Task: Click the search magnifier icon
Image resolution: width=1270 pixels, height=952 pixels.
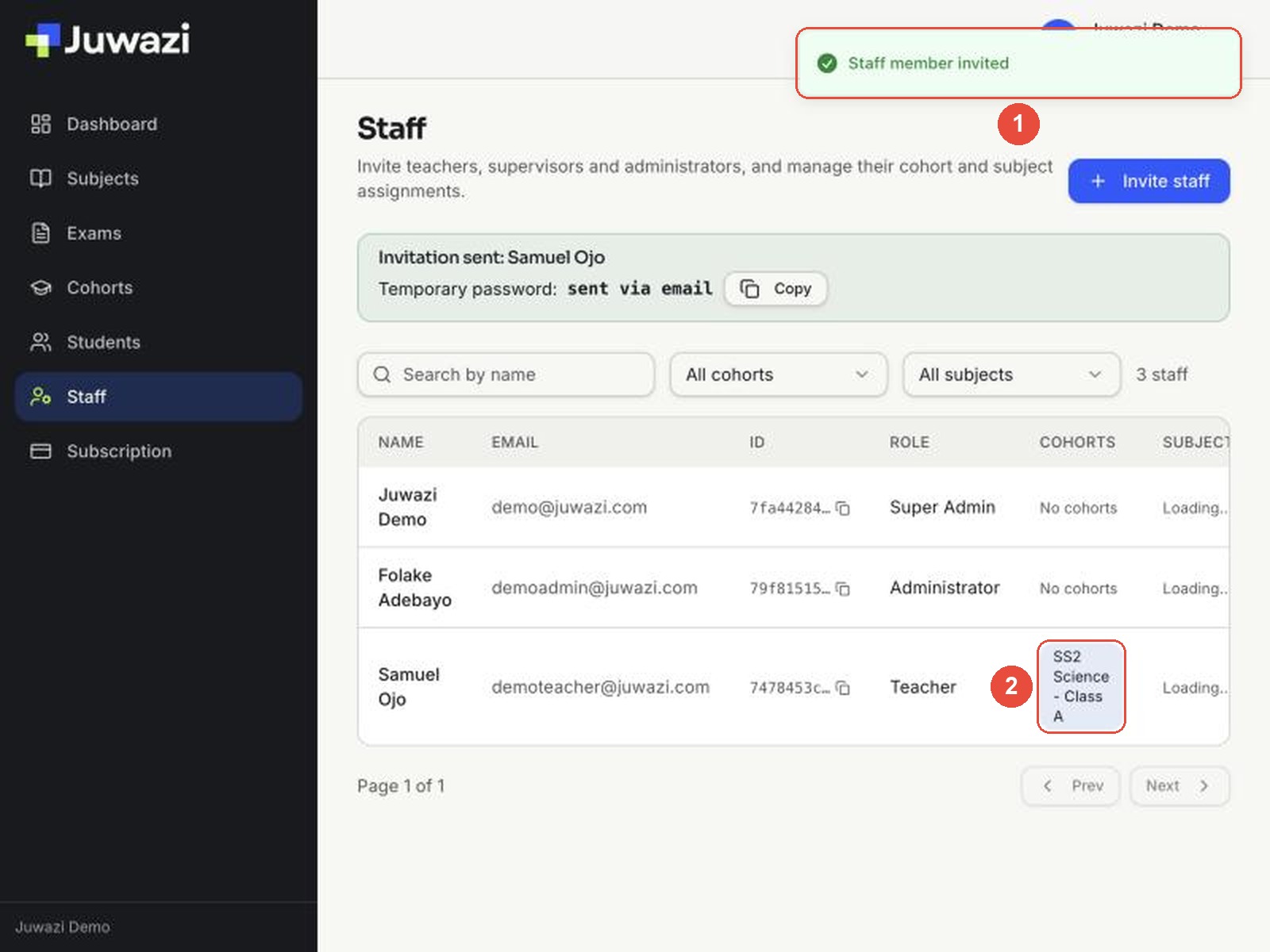Action: [382, 374]
